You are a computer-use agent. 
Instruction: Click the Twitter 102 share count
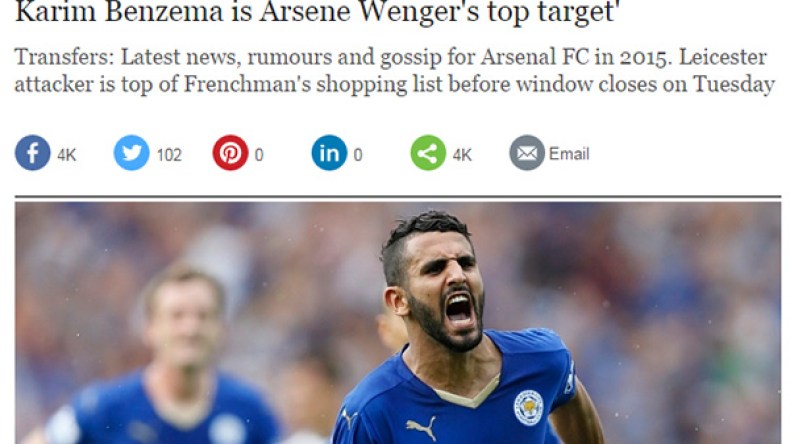click(169, 155)
